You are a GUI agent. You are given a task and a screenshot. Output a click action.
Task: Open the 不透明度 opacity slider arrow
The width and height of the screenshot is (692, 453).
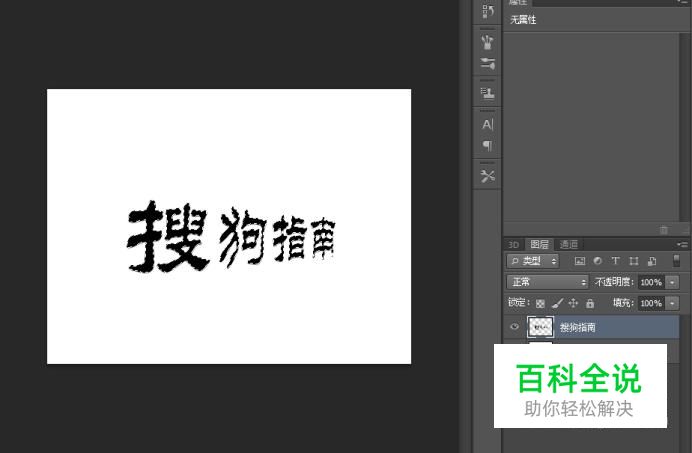point(672,282)
